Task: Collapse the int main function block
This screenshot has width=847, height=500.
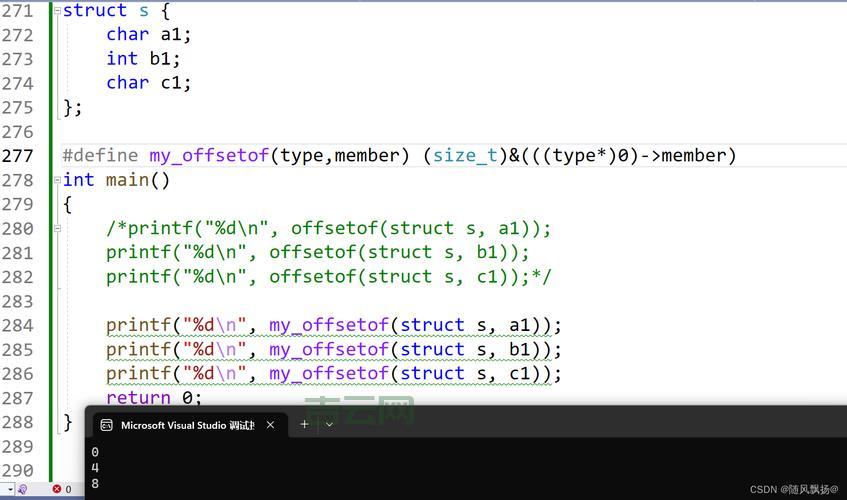Action: [x=56, y=180]
